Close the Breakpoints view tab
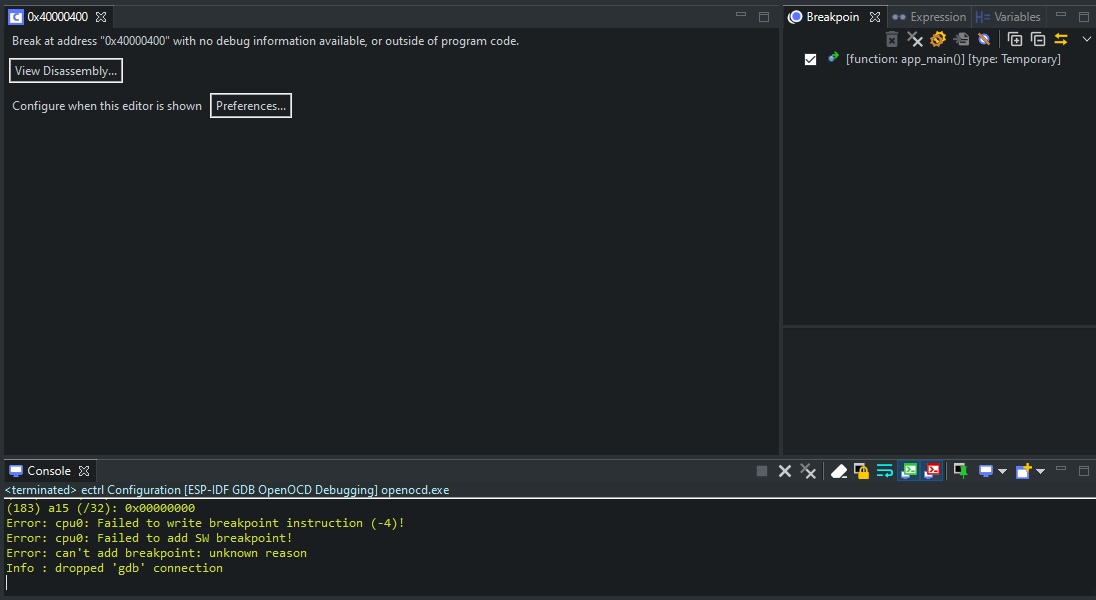This screenshot has height=600, width=1096. point(874,17)
